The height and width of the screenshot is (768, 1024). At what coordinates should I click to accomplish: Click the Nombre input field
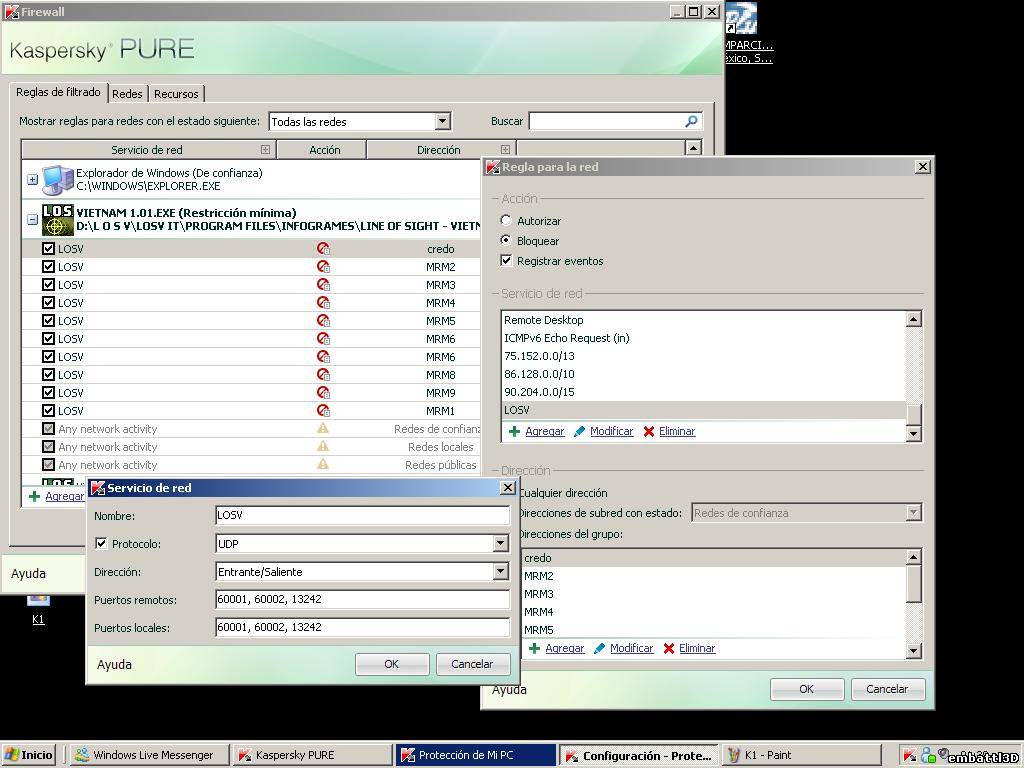362,515
